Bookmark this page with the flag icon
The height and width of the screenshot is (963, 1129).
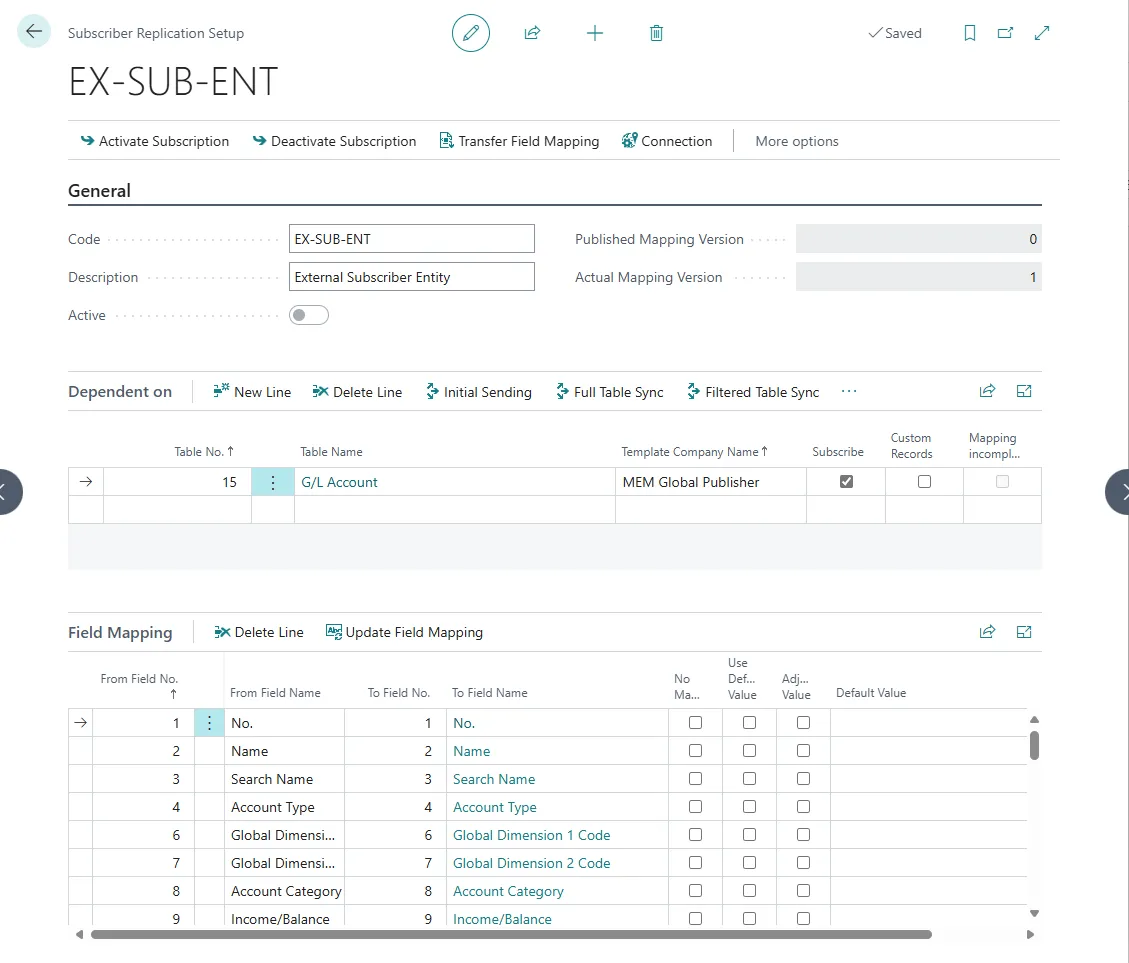point(969,32)
